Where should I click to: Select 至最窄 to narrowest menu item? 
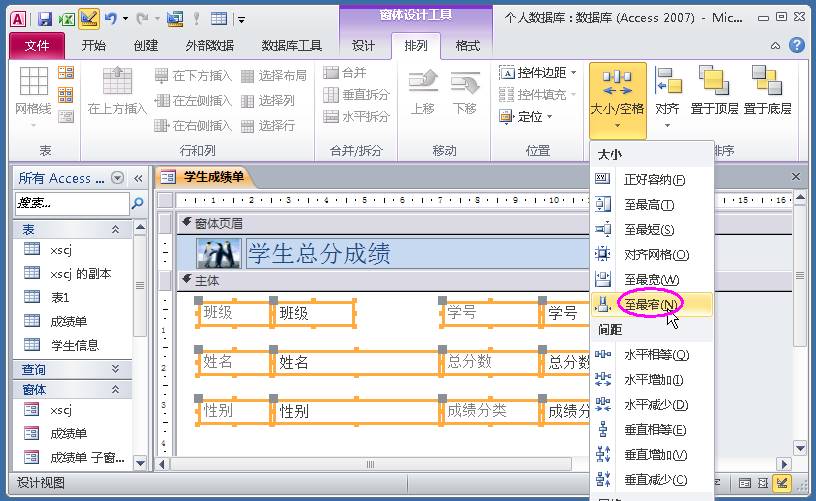(652, 304)
